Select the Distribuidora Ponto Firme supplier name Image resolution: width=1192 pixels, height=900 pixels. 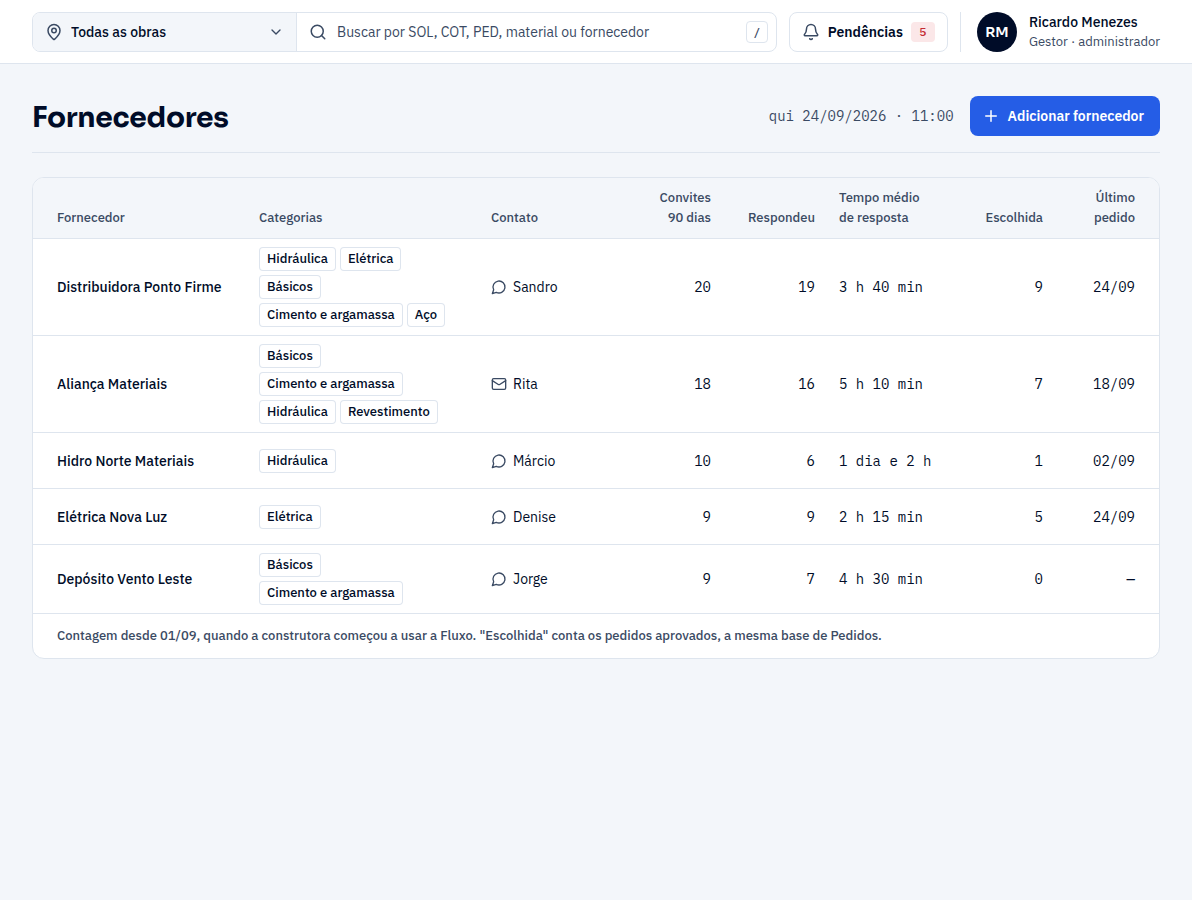pyautogui.click(x=139, y=287)
